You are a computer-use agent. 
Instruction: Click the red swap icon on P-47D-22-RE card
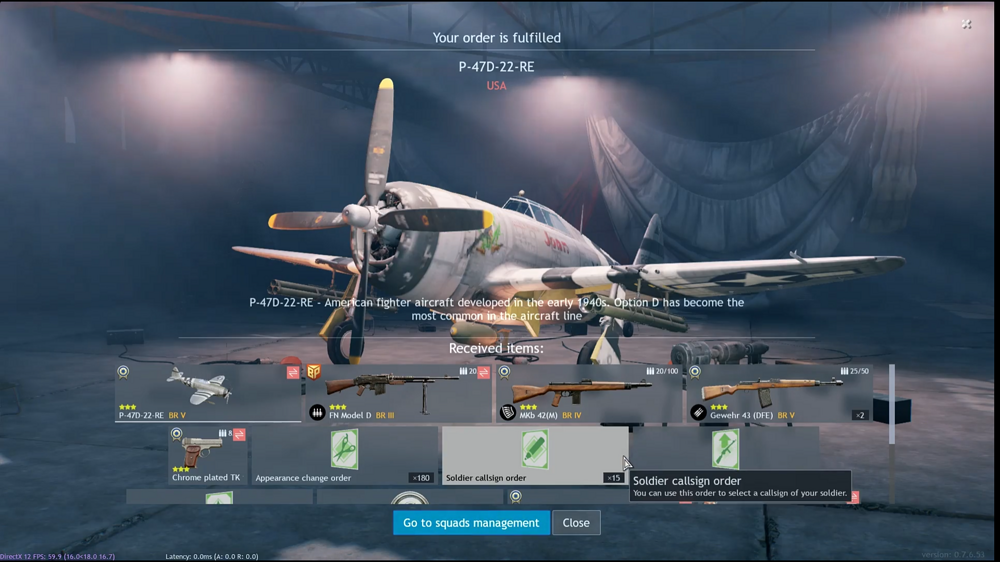(x=293, y=373)
